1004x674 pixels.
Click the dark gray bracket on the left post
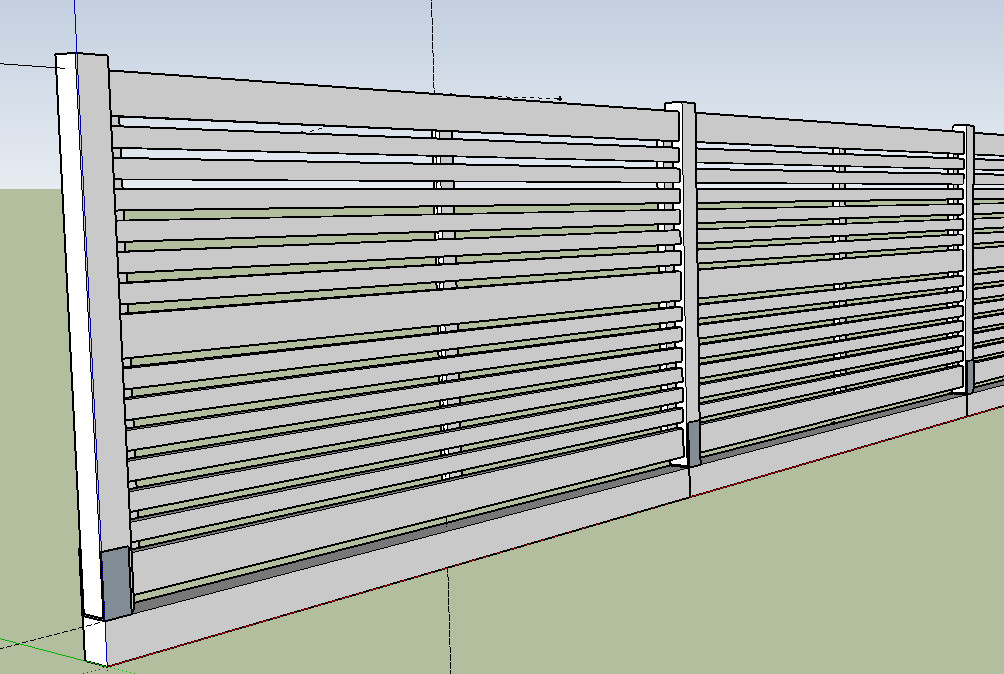point(116,582)
